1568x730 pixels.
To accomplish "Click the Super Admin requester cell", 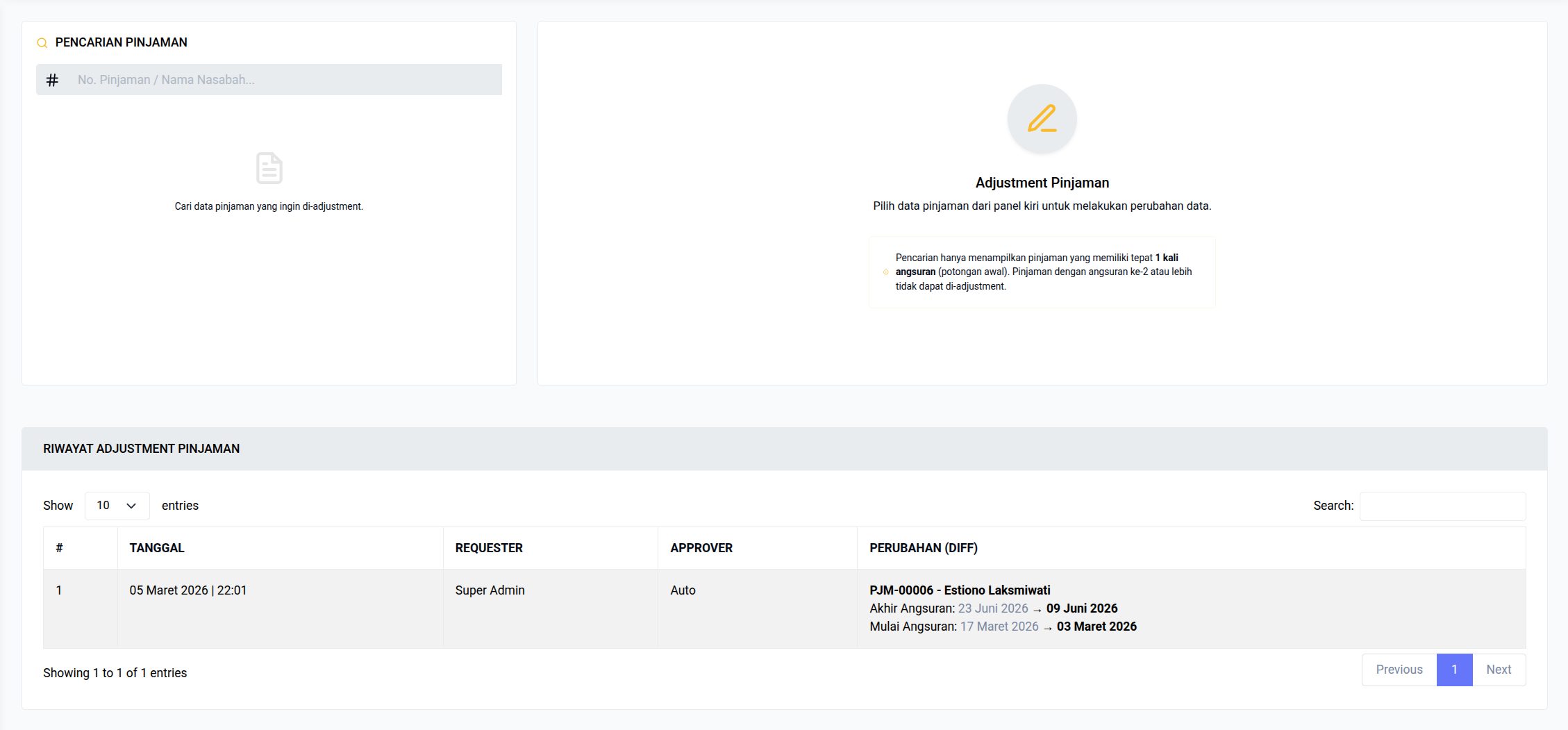I will (x=490, y=590).
